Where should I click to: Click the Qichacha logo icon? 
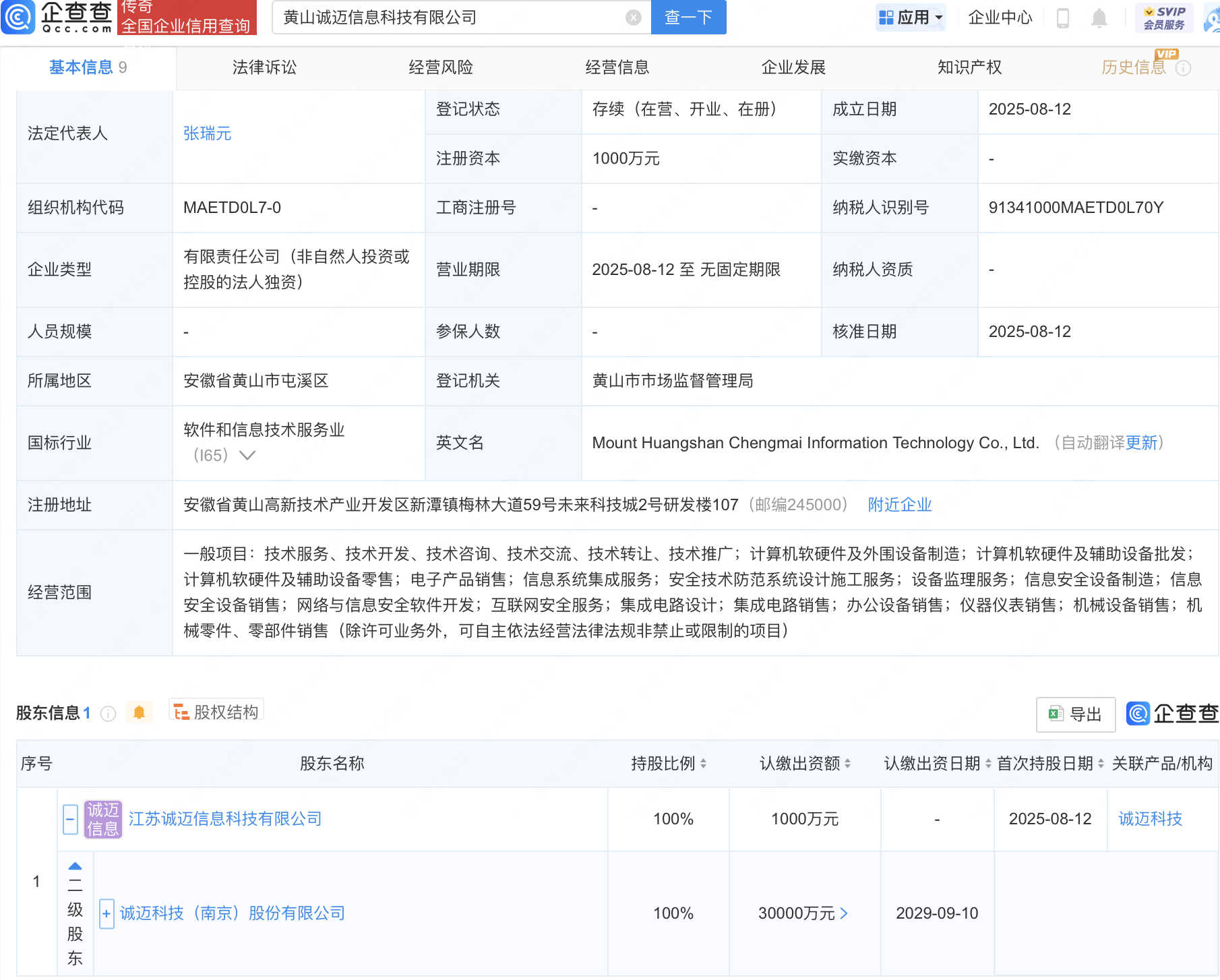tap(19, 18)
